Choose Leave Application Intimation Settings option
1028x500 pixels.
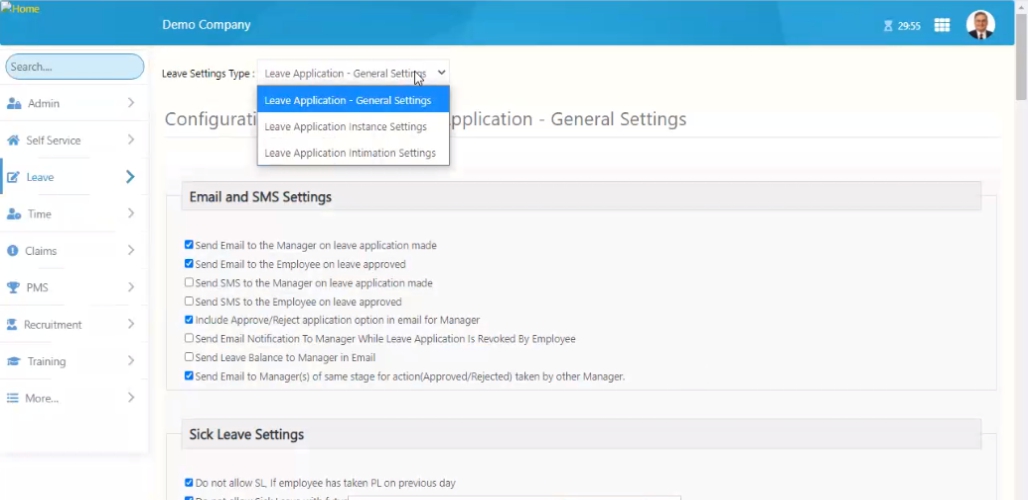(x=349, y=153)
